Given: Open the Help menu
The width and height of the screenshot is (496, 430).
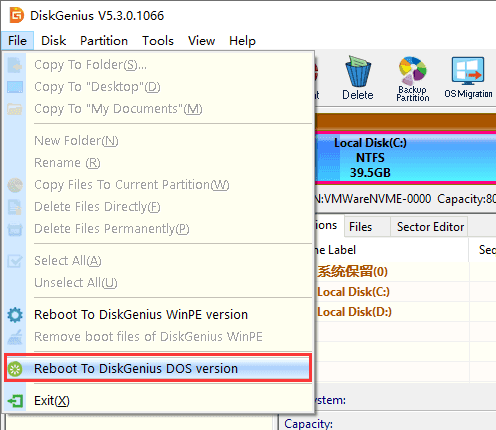Looking at the screenshot, I should click(x=242, y=41).
